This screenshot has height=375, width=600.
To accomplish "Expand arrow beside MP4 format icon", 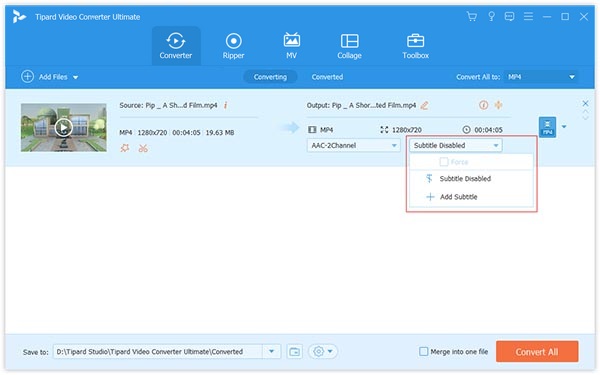I will tap(564, 127).
